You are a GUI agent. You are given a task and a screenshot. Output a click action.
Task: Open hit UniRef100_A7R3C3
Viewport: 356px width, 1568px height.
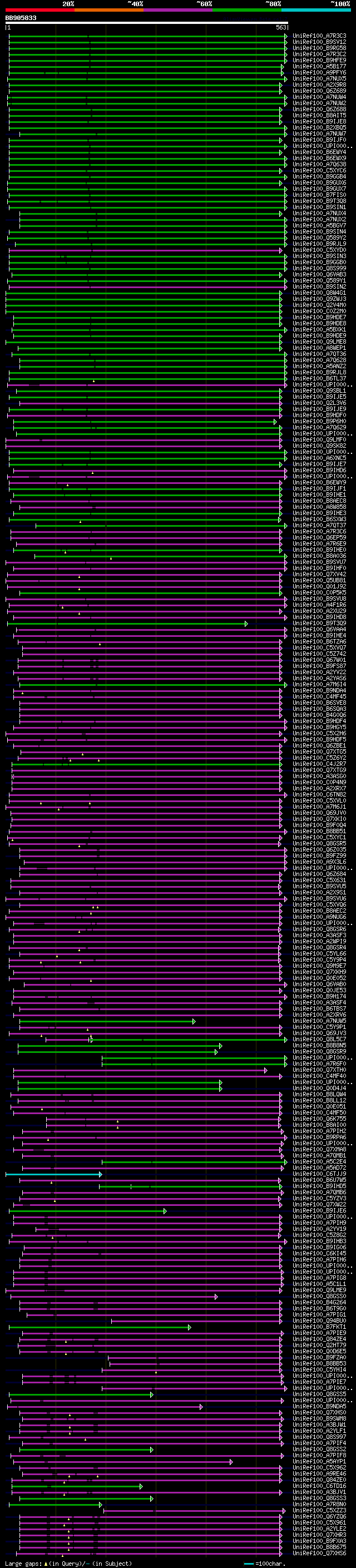click(x=319, y=36)
